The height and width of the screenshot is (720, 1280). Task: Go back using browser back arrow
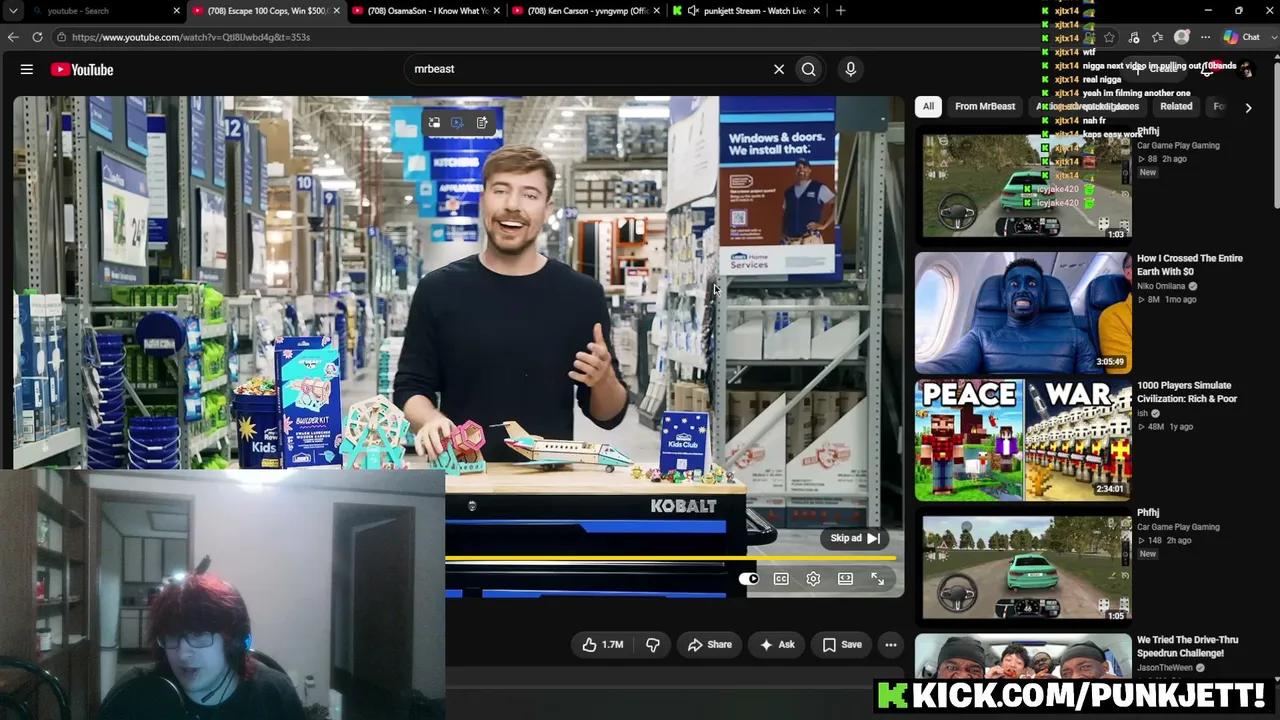[x=13, y=37]
